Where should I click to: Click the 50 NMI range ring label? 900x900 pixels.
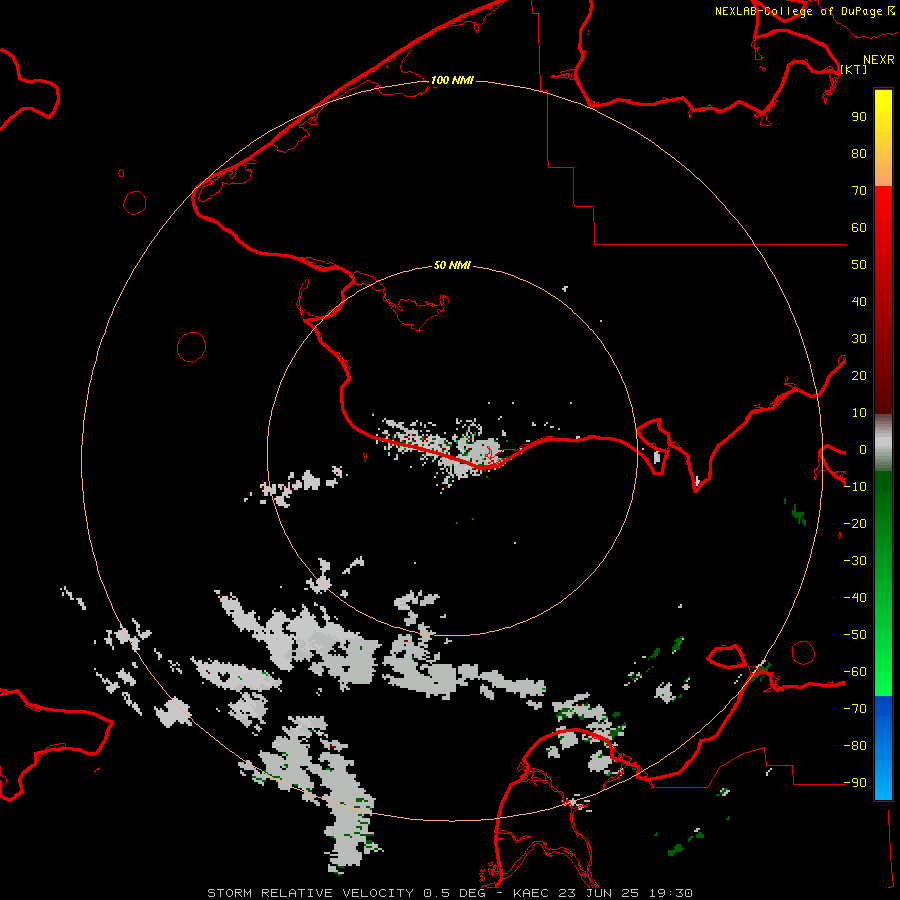tap(452, 265)
